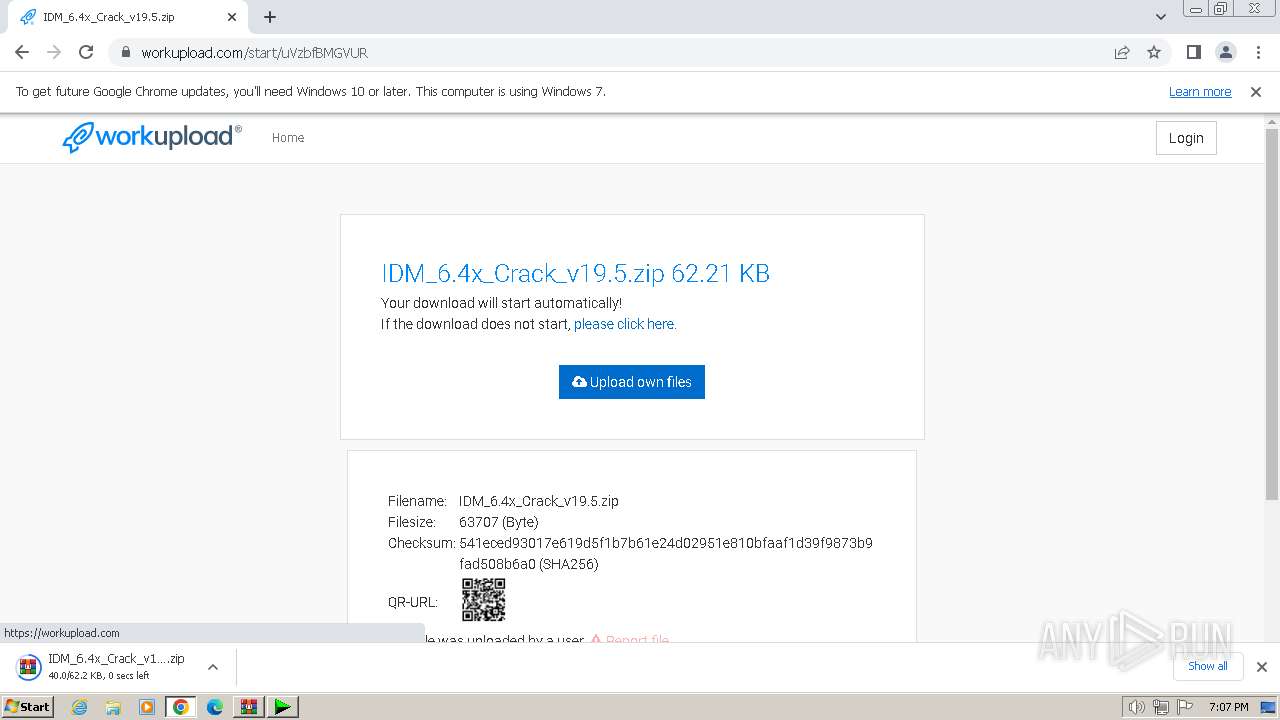Switch to Chrome in taskbar
This screenshot has height=720, width=1280.
181,707
